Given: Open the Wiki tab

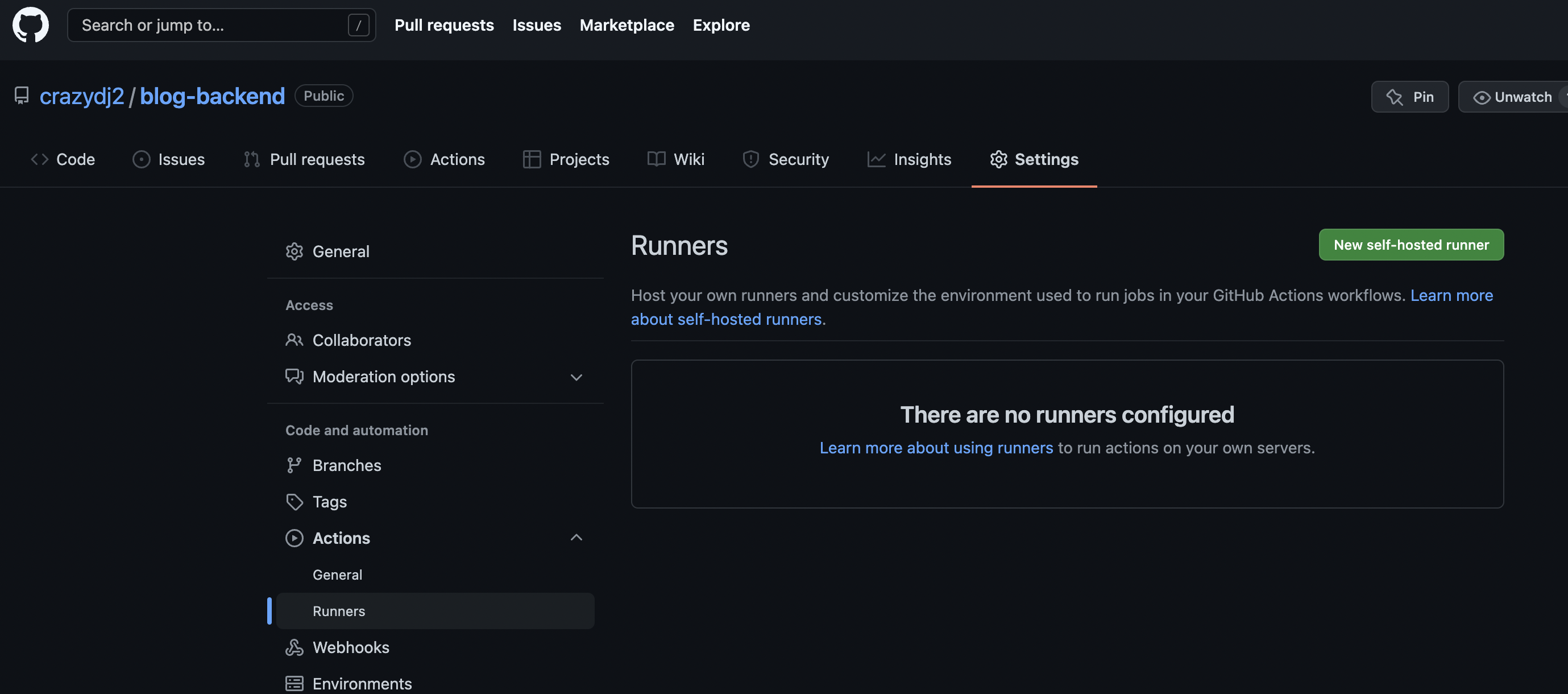Looking at the screenshot, I should pos(675,159).
